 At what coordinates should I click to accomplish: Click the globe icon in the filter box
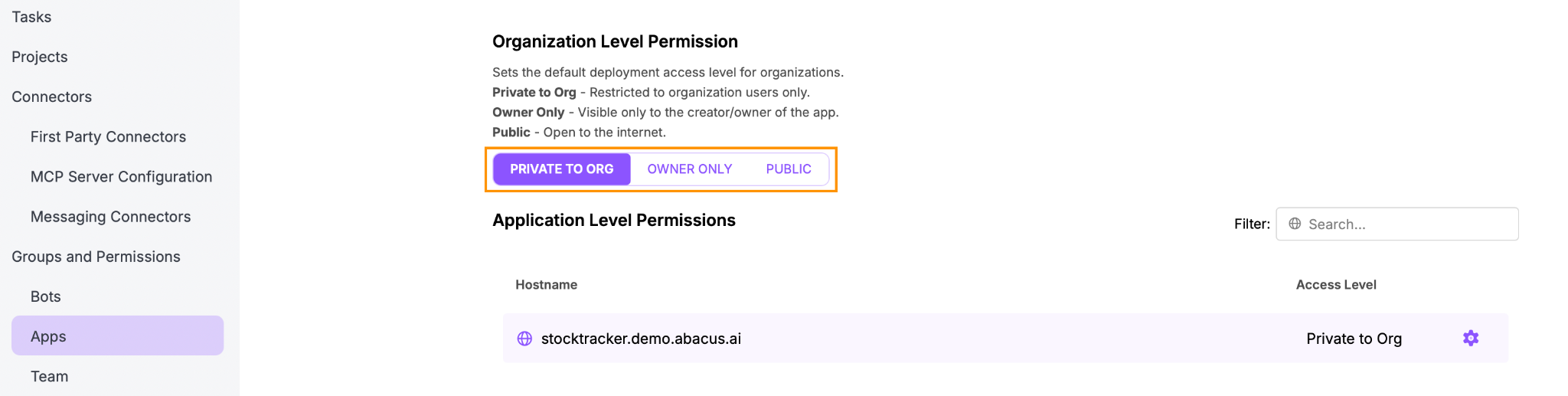(x=1295, y=224)
